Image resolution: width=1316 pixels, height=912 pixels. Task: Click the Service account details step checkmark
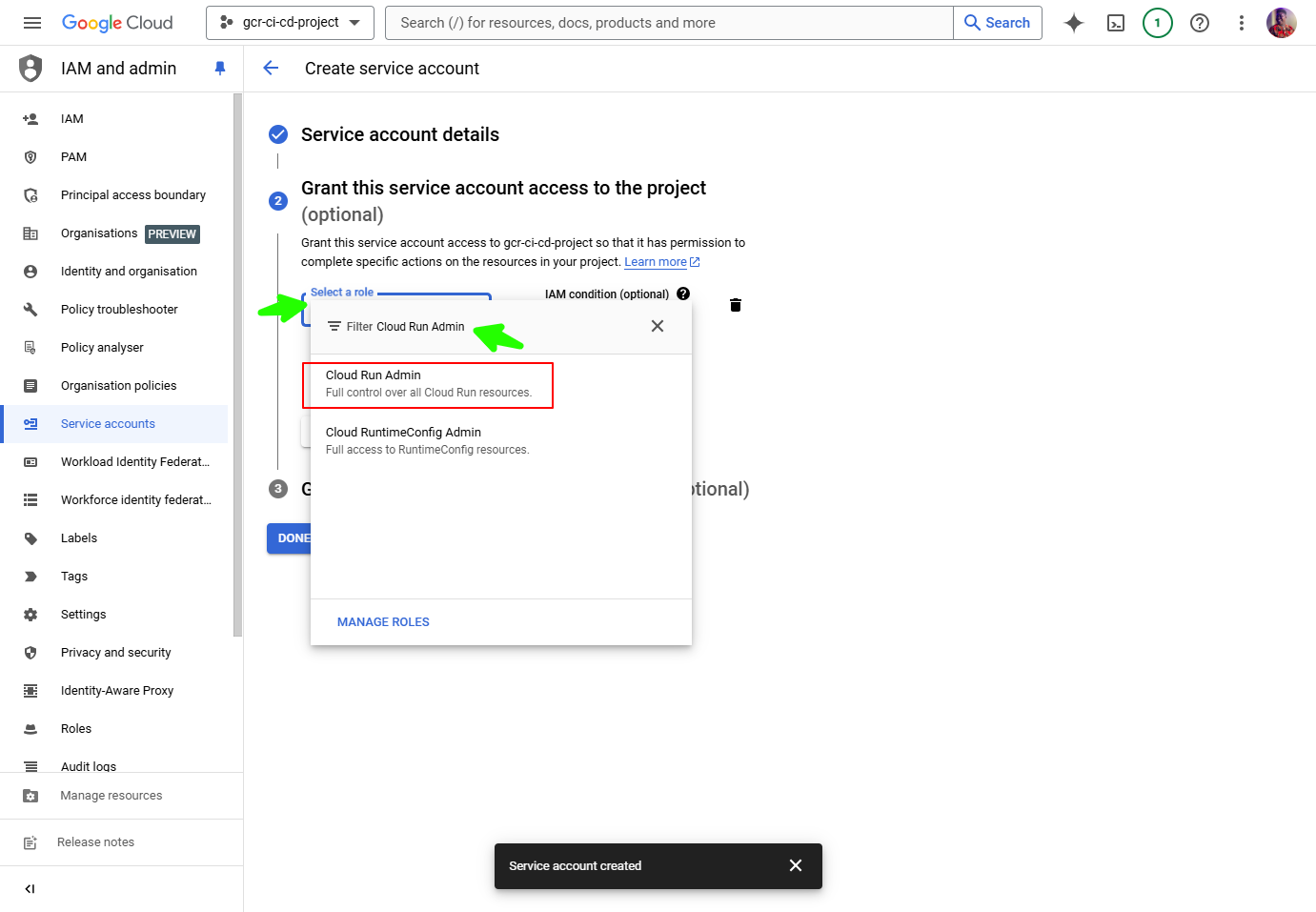point(278,134)
